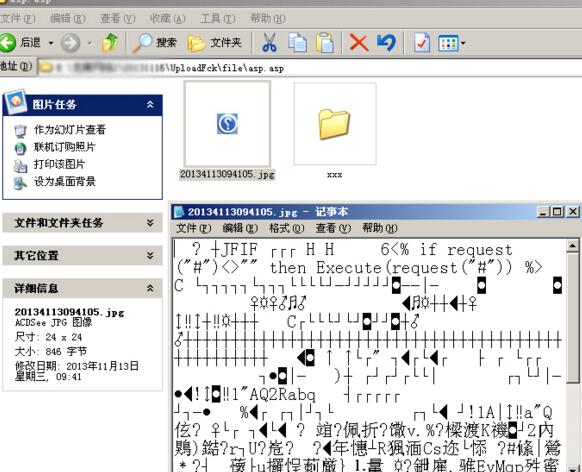Click the Notepad title bar text
This screenshot has height=472, width=582.
pyautogui.click(x=268, y=212)
